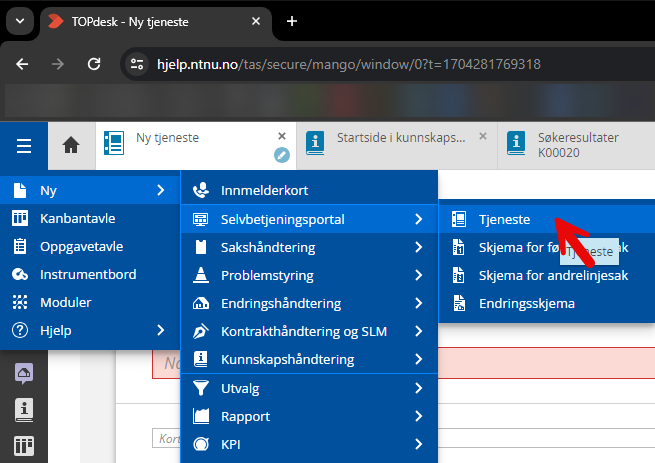655x463 pixels.
Task: Expand the Rapport submenu arrow
Action: click(419, 416)
